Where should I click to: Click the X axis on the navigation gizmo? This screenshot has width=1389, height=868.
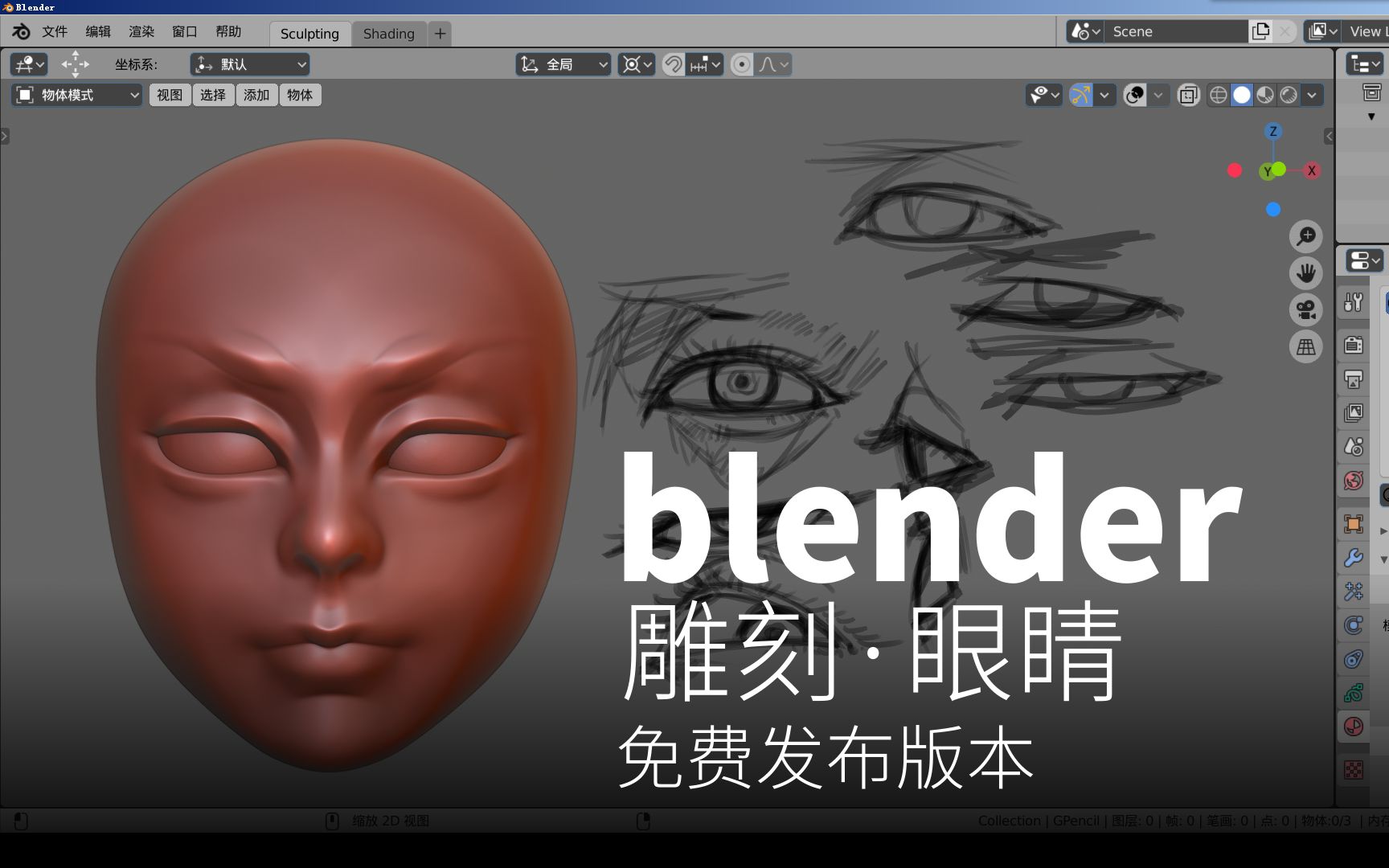(1312, 170)
